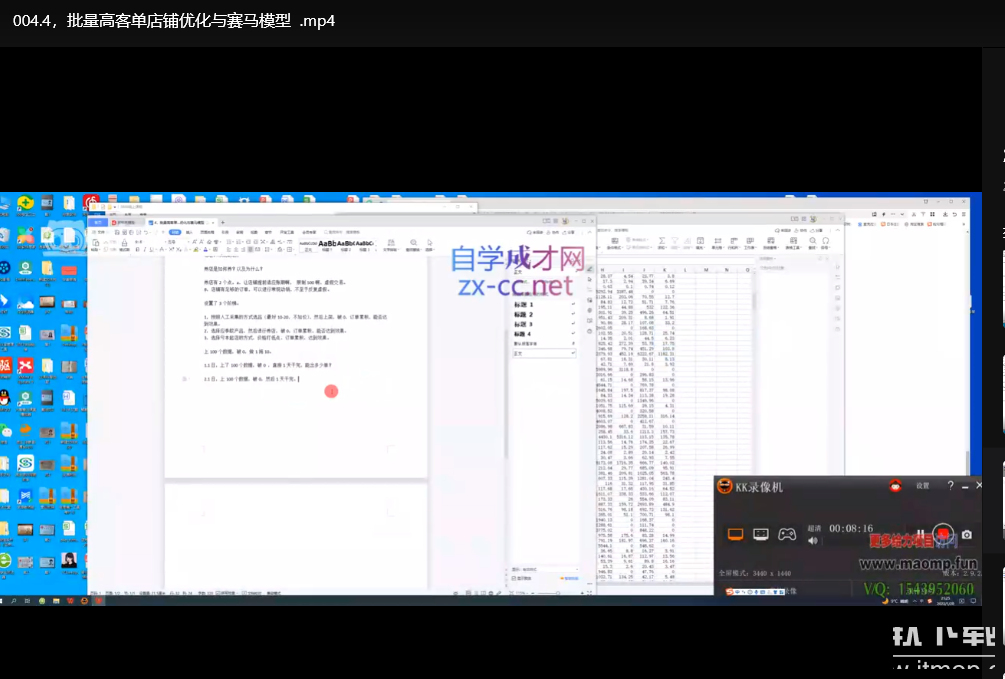The image size is (1005, 679).
Task: Choose region recording mode icon in KK录像机
Action: click(x=761, y=535)
